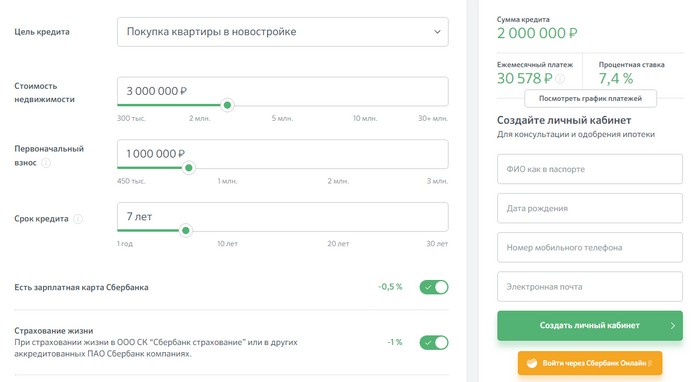Click the '2 млн.' mark under property cost

(x=199, y=118)
